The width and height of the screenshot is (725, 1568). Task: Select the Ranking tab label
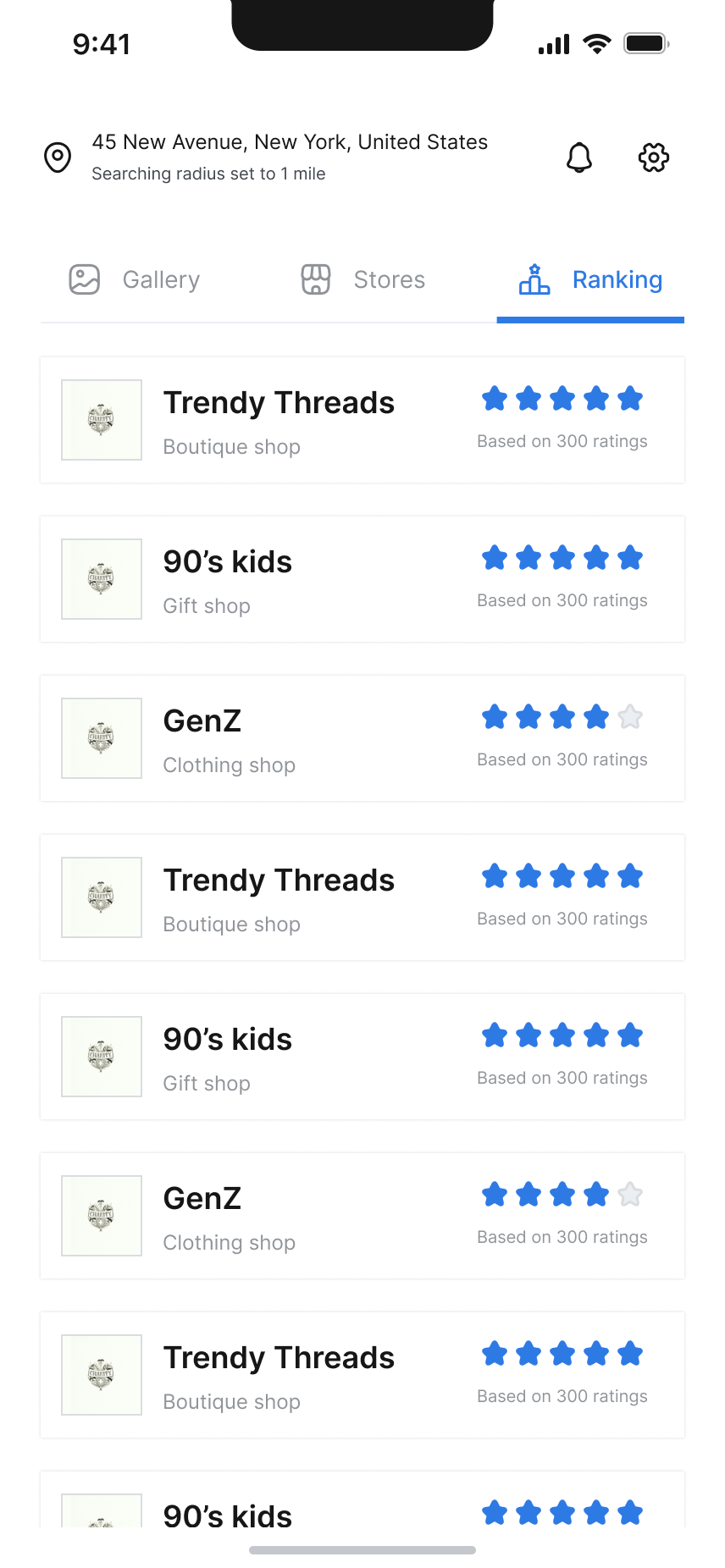point(617,279)
